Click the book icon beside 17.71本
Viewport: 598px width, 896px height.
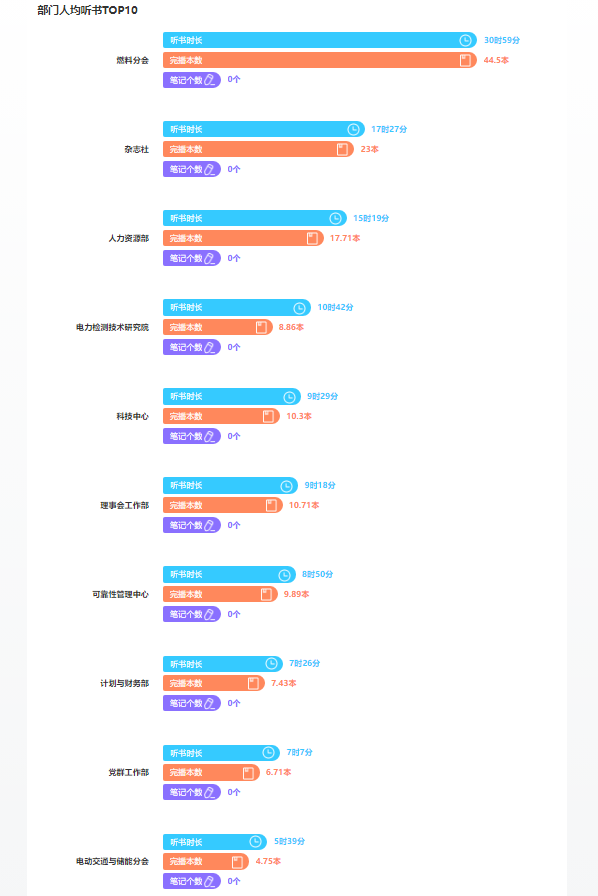point(312,238)
